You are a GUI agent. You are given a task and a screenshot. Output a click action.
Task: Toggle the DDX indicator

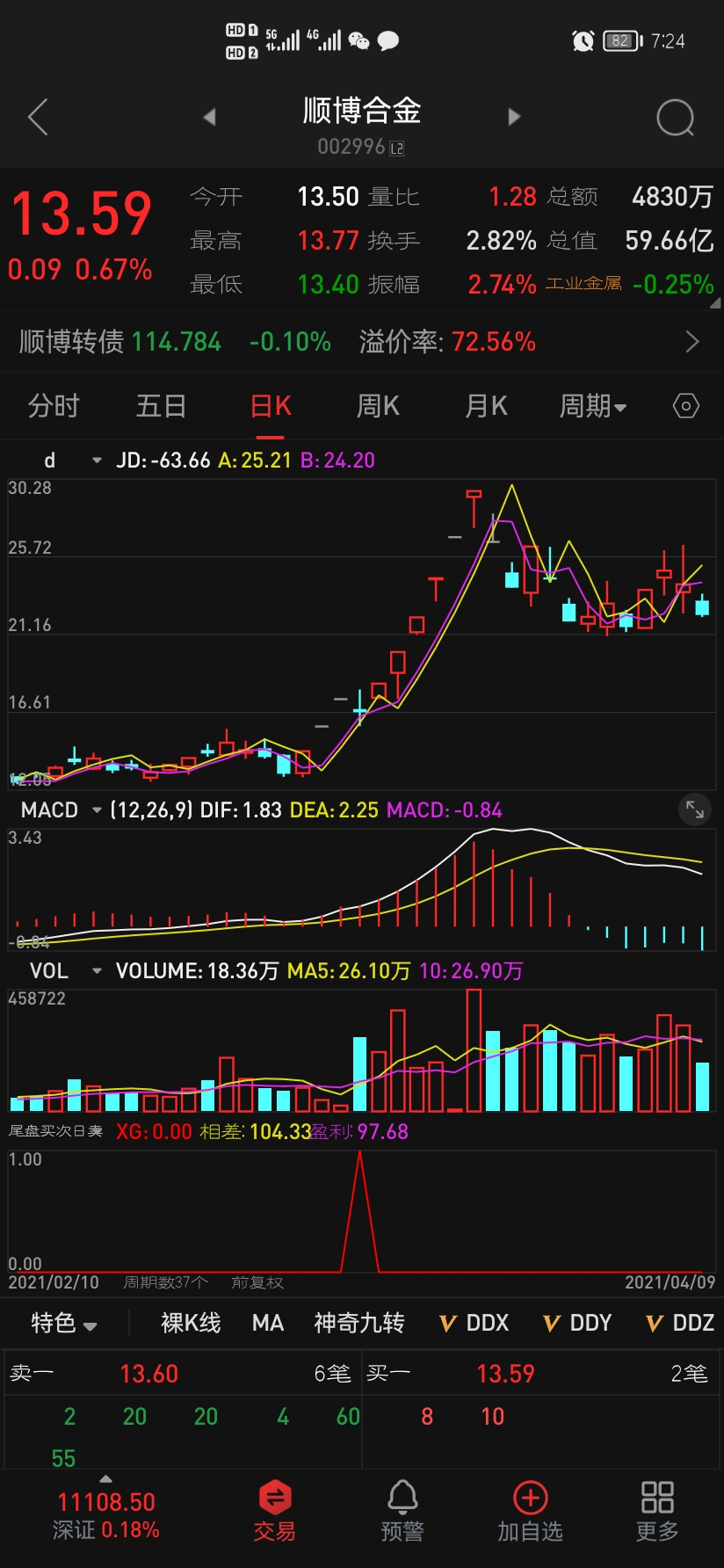pos(474,1323)
